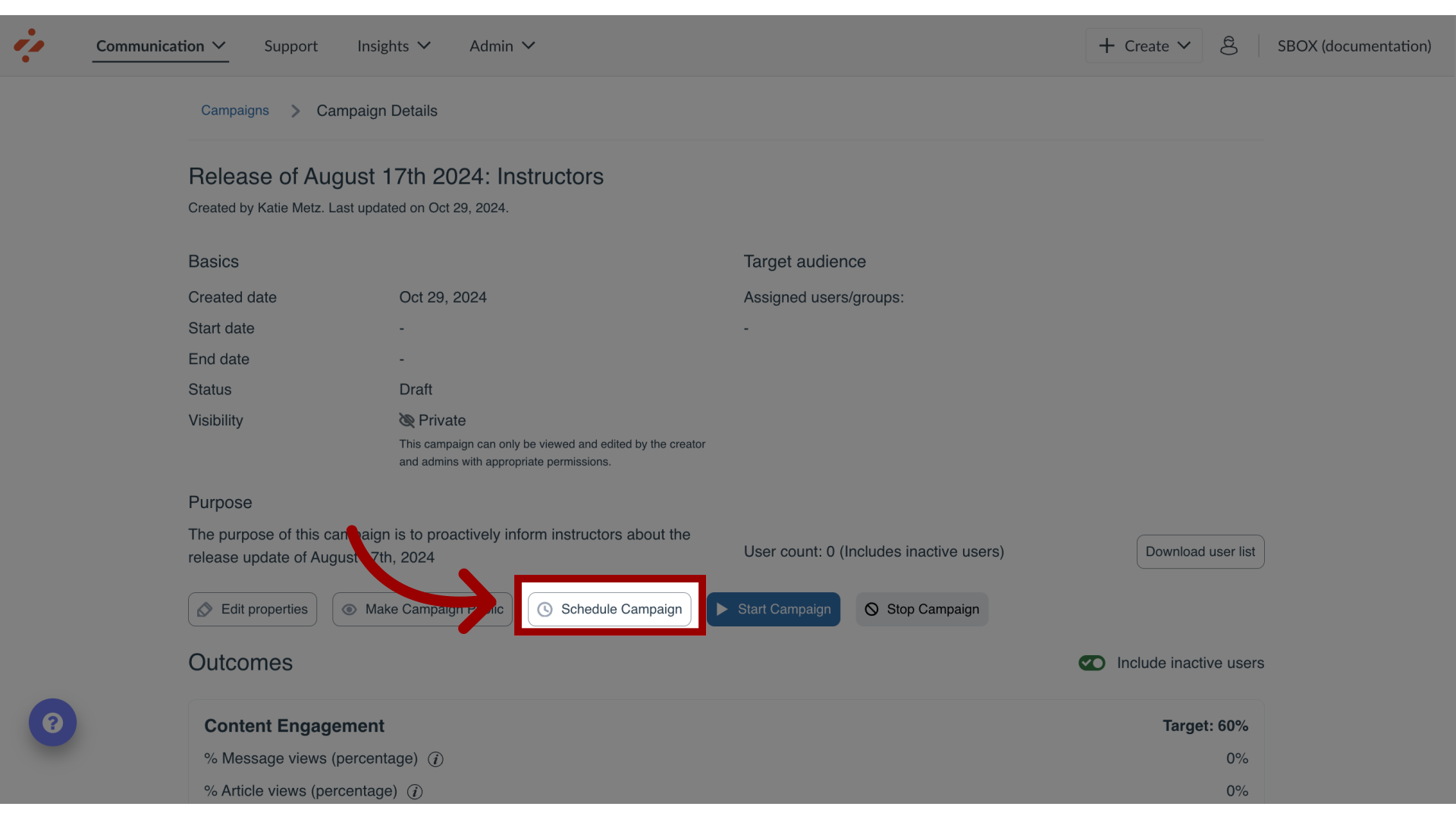The width and height of the screenshot is (1456, 819).
Task: Click the Private visibility lock icon
Action: pos(406,420)
